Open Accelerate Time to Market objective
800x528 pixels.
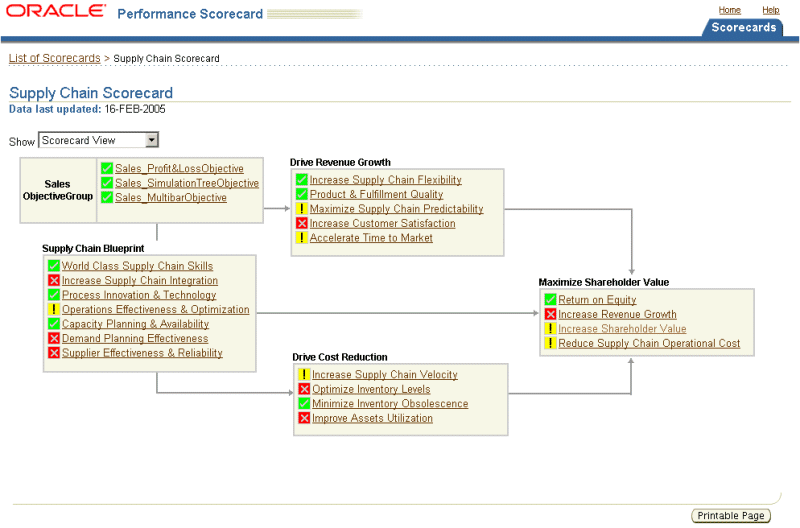[371, 238]
